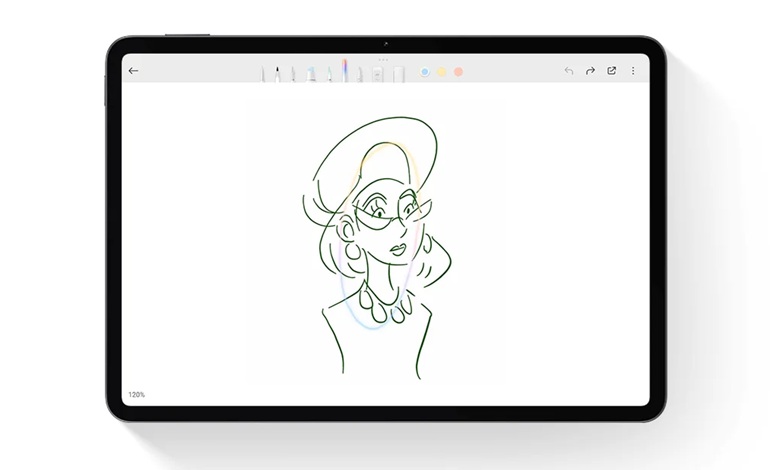Viewport: 770px width, 470px height.
Task: Choose the blue color swatch
Action: [x=424, y=72]
